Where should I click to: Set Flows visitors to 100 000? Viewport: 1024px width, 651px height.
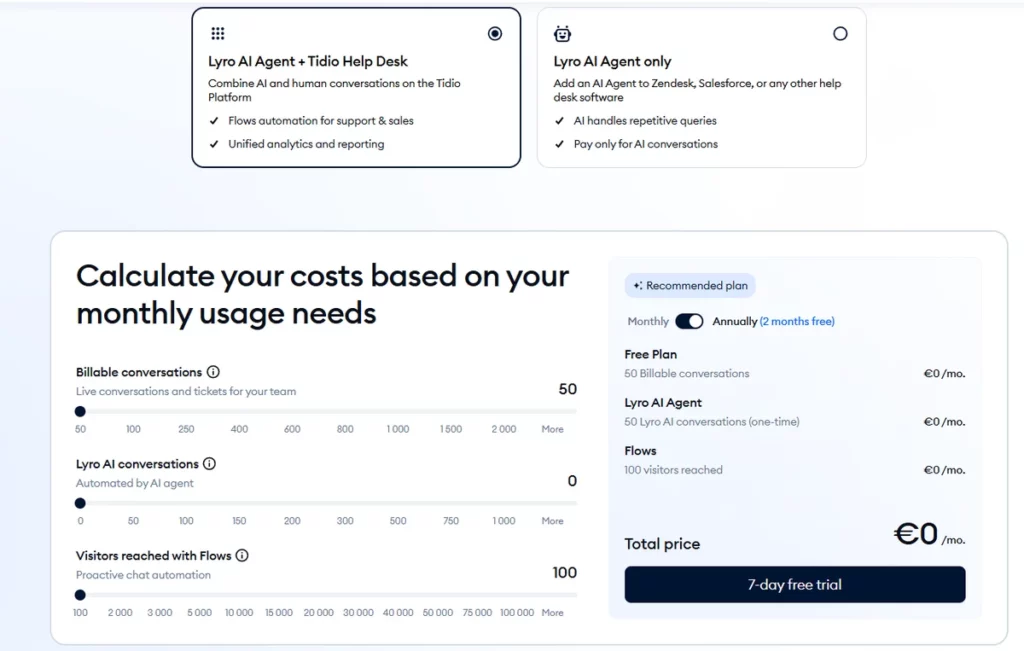[x=517, y=612]
